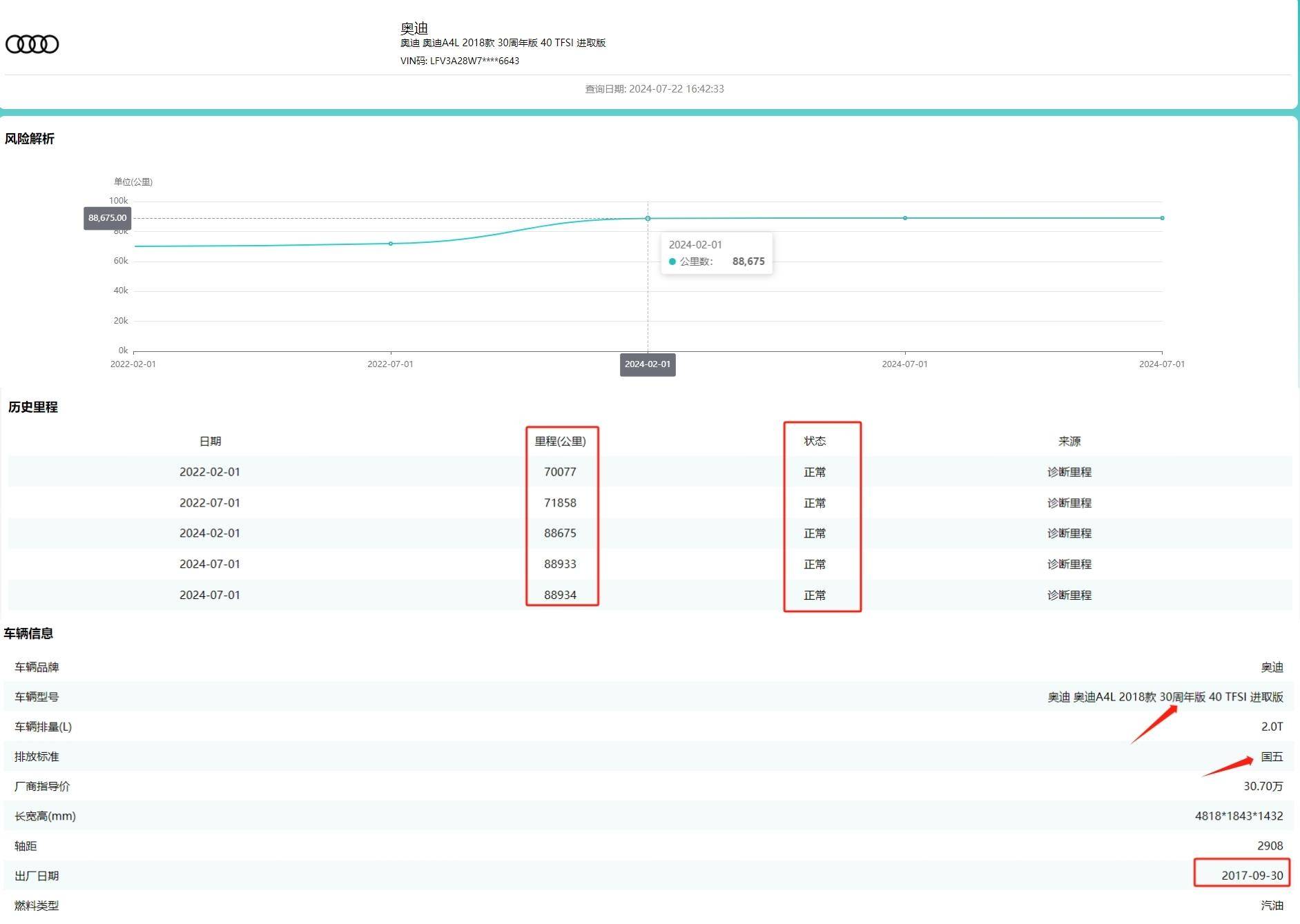Click the 88,675.00 y-axis marker label
Image resolution: width=1300 pixels, height=924 pixels.
(107, 218)
